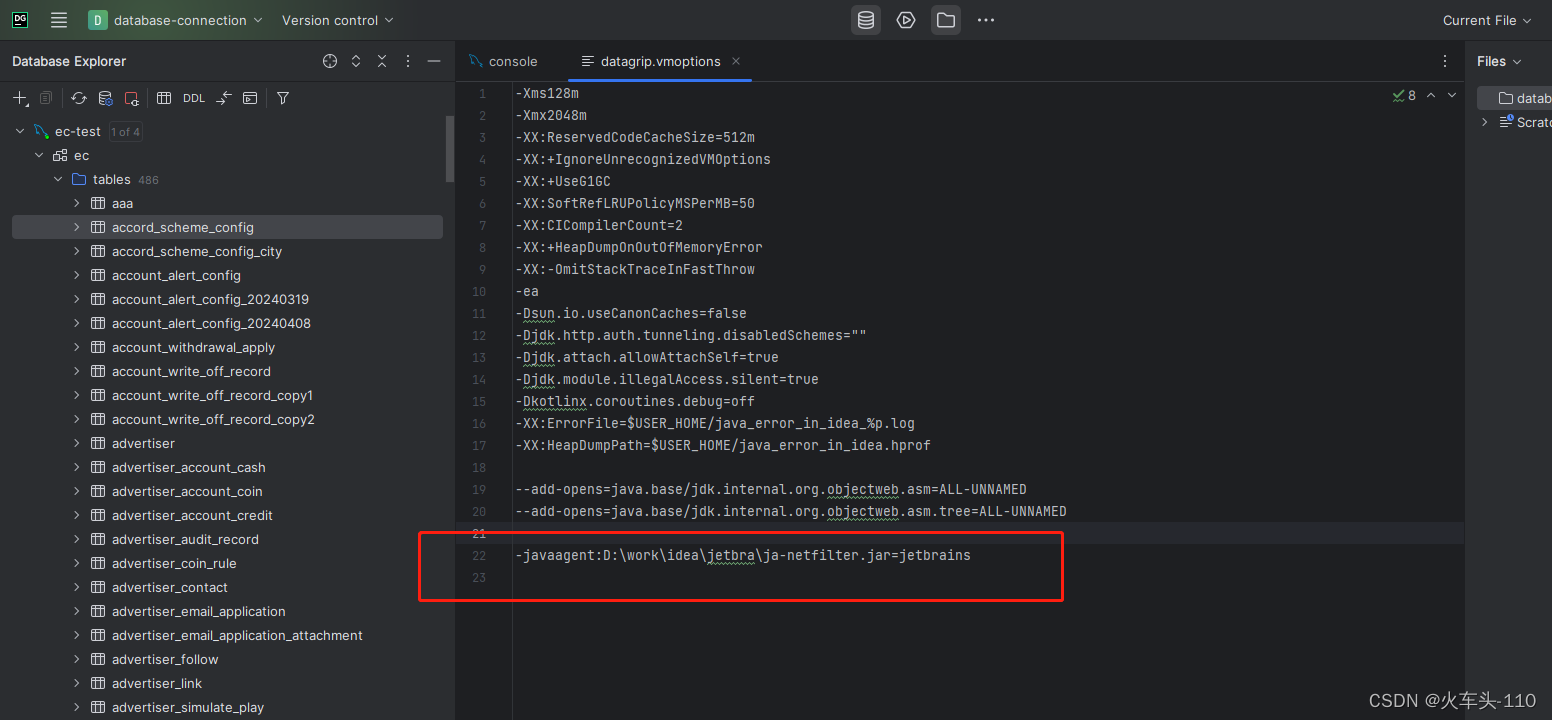Click the duplicate data source icon

pyautogui.click(x=46, y=98)
